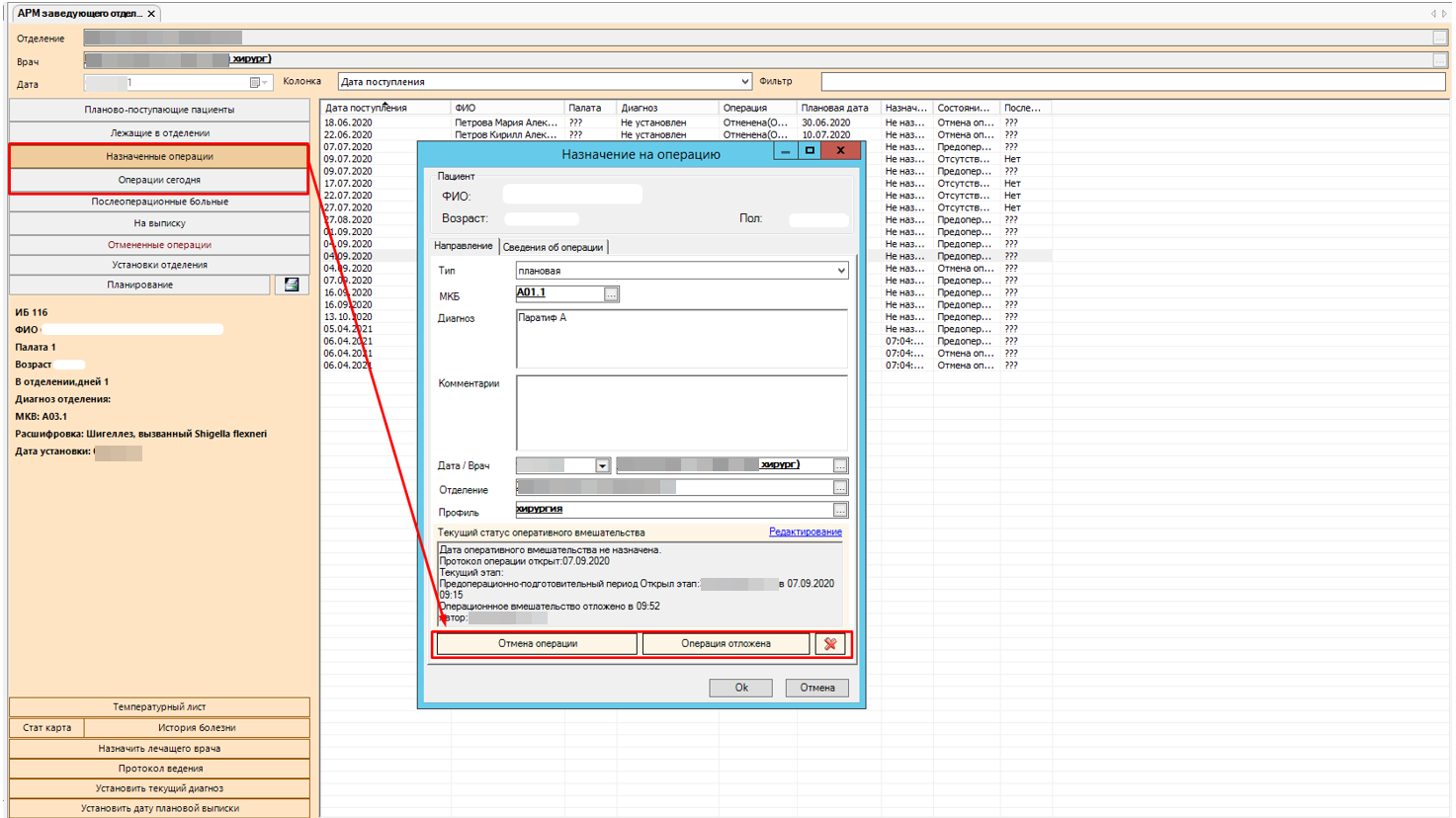The height and width of the screenshot is (818, 1456).
Task: Click the Операция отложена button
Action: tap(726, 644)
